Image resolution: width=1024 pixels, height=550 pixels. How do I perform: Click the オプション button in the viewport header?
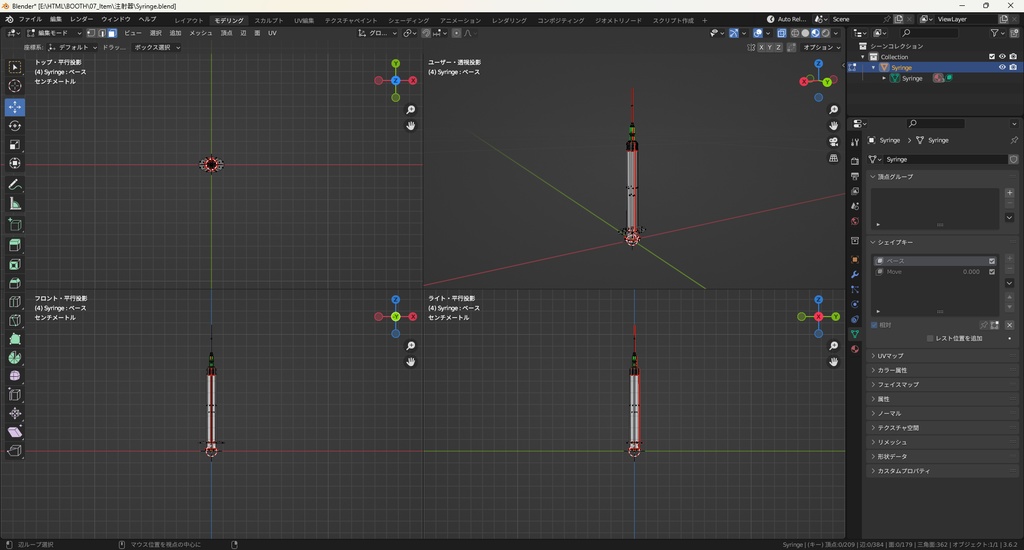820,47
